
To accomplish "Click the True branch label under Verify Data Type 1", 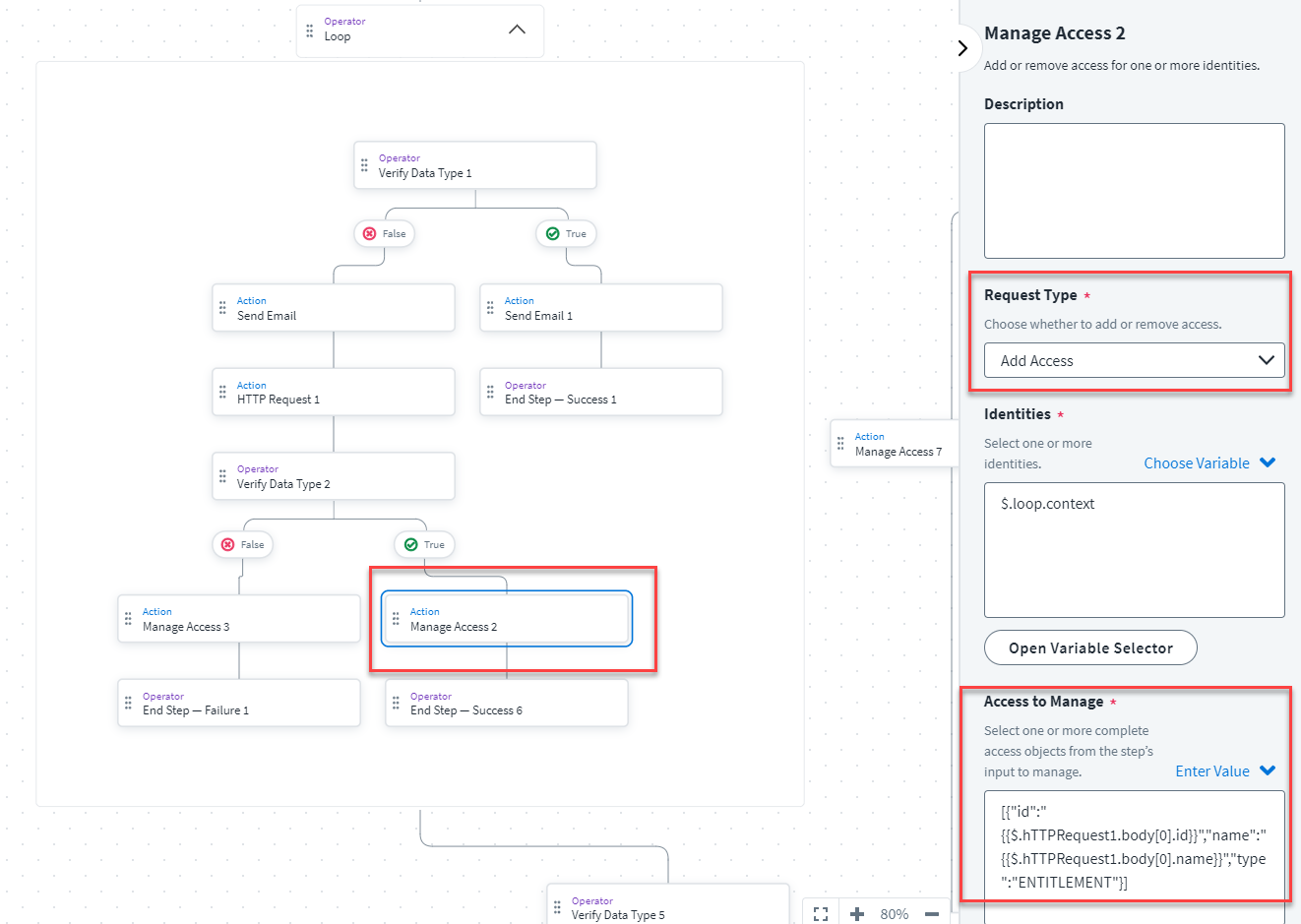I will (x=567, y=234).
